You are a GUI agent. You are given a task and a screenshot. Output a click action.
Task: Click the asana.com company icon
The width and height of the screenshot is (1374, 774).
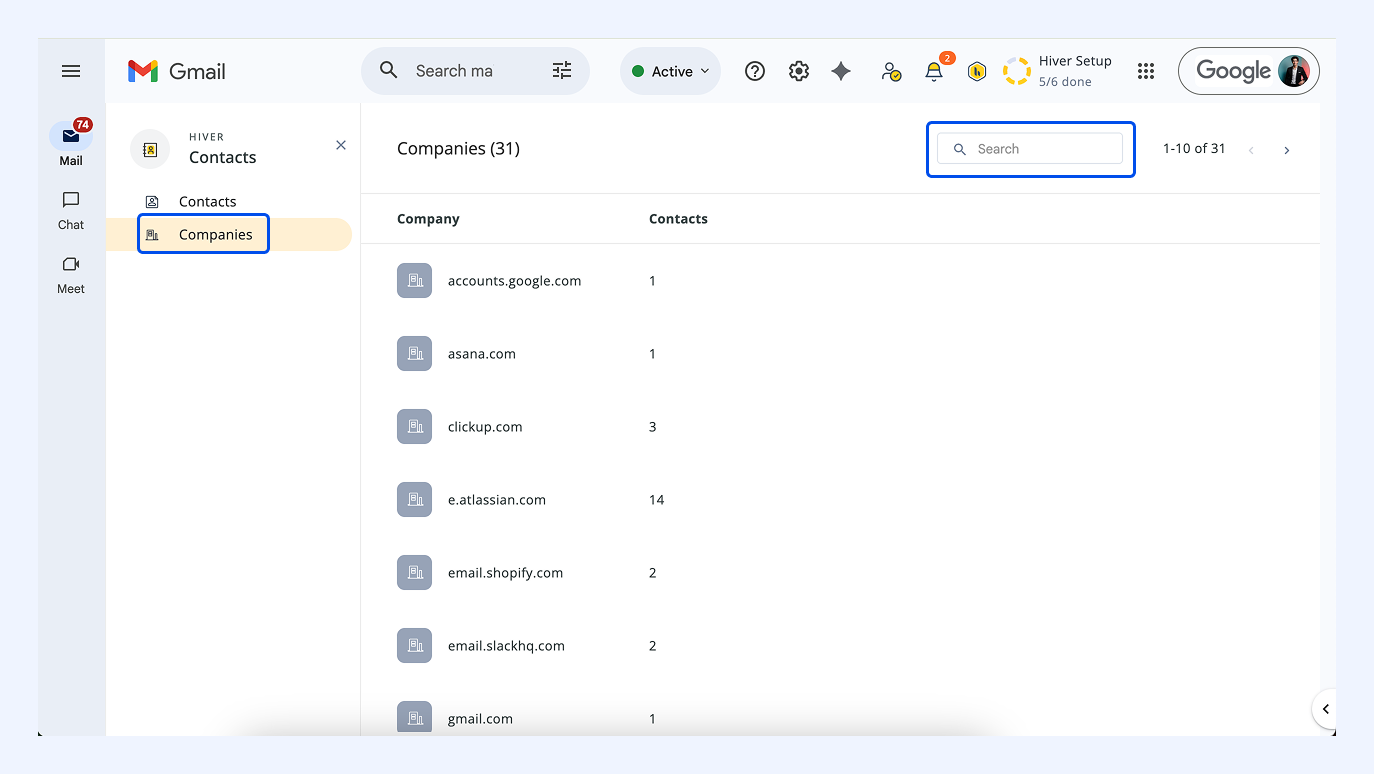click(x=414, y=354)
